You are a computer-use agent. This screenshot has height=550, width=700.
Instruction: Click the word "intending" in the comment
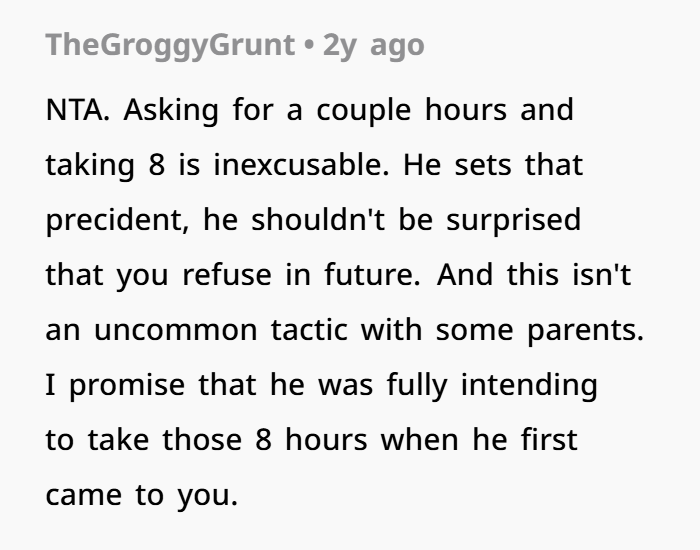pos(529,386)
